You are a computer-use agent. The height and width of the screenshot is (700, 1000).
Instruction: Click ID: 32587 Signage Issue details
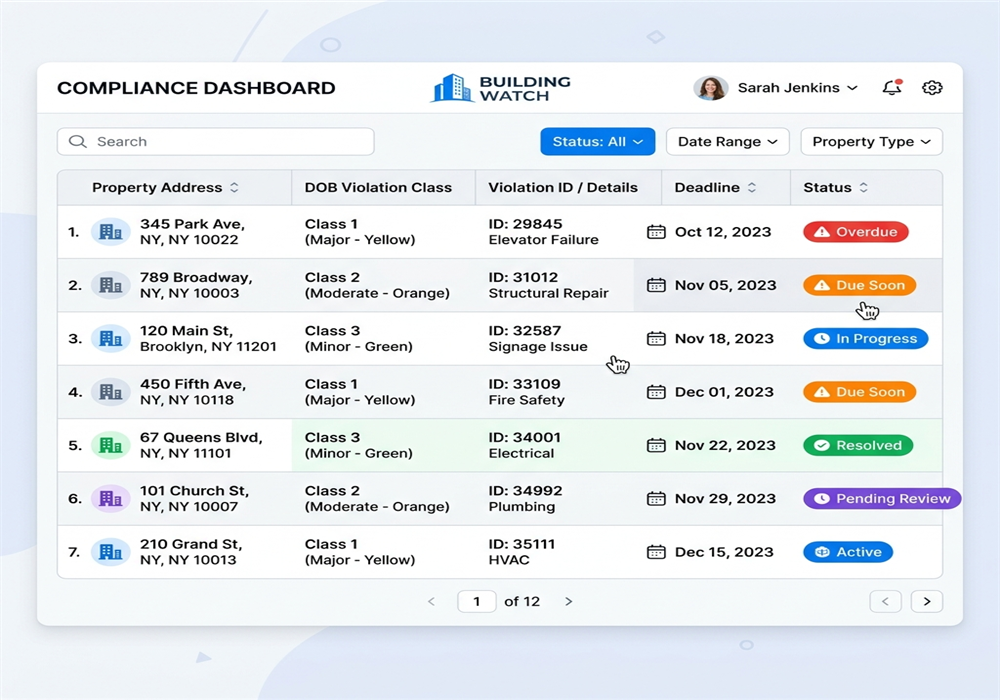pyautogui.click(x=538, y=339)
